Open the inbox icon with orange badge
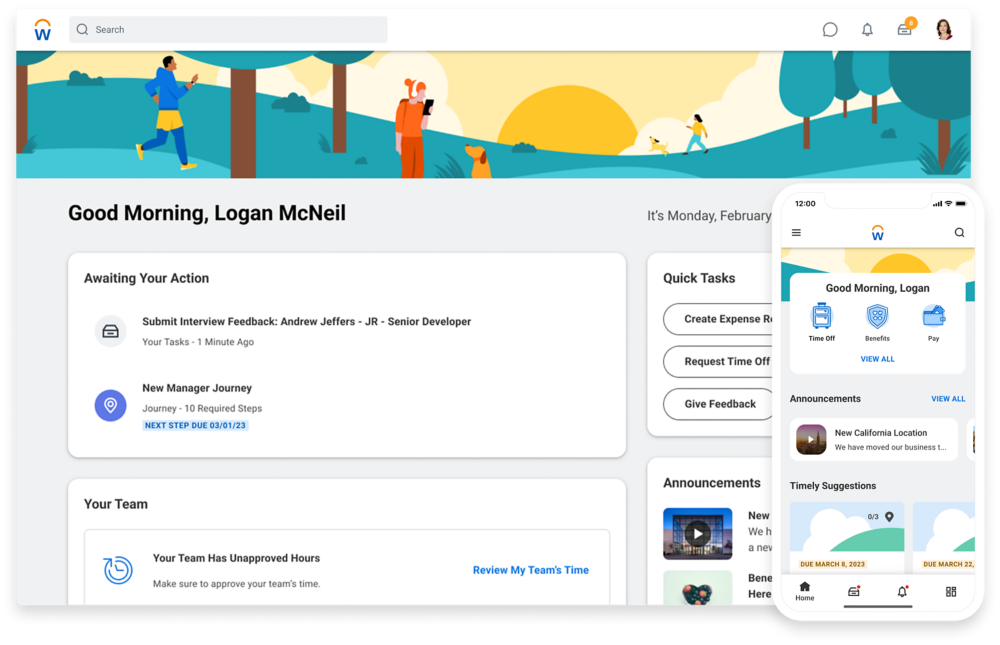1000x645 pixels. 905,30
